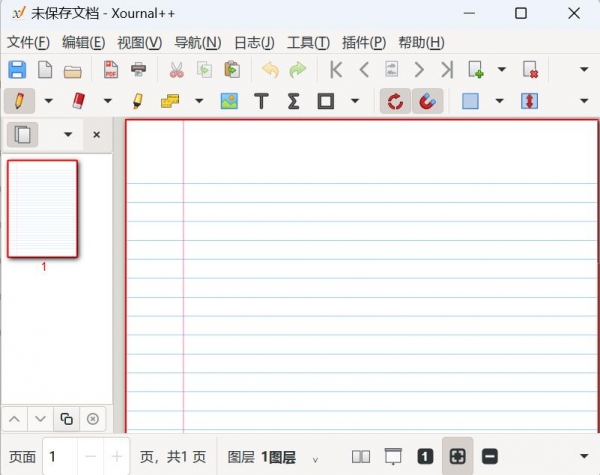Viewport: 600px width, 475px height.
Task: Toggle sidebar page preview button
Action: (23, 134)
